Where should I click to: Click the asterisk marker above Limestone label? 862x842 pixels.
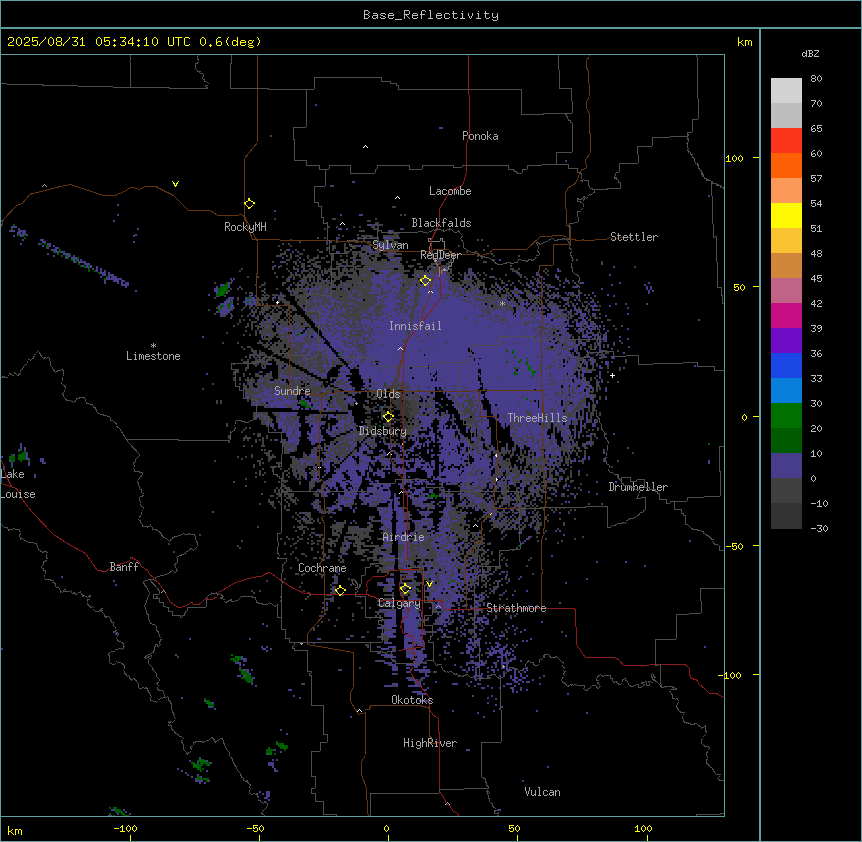tap(153, 346)
